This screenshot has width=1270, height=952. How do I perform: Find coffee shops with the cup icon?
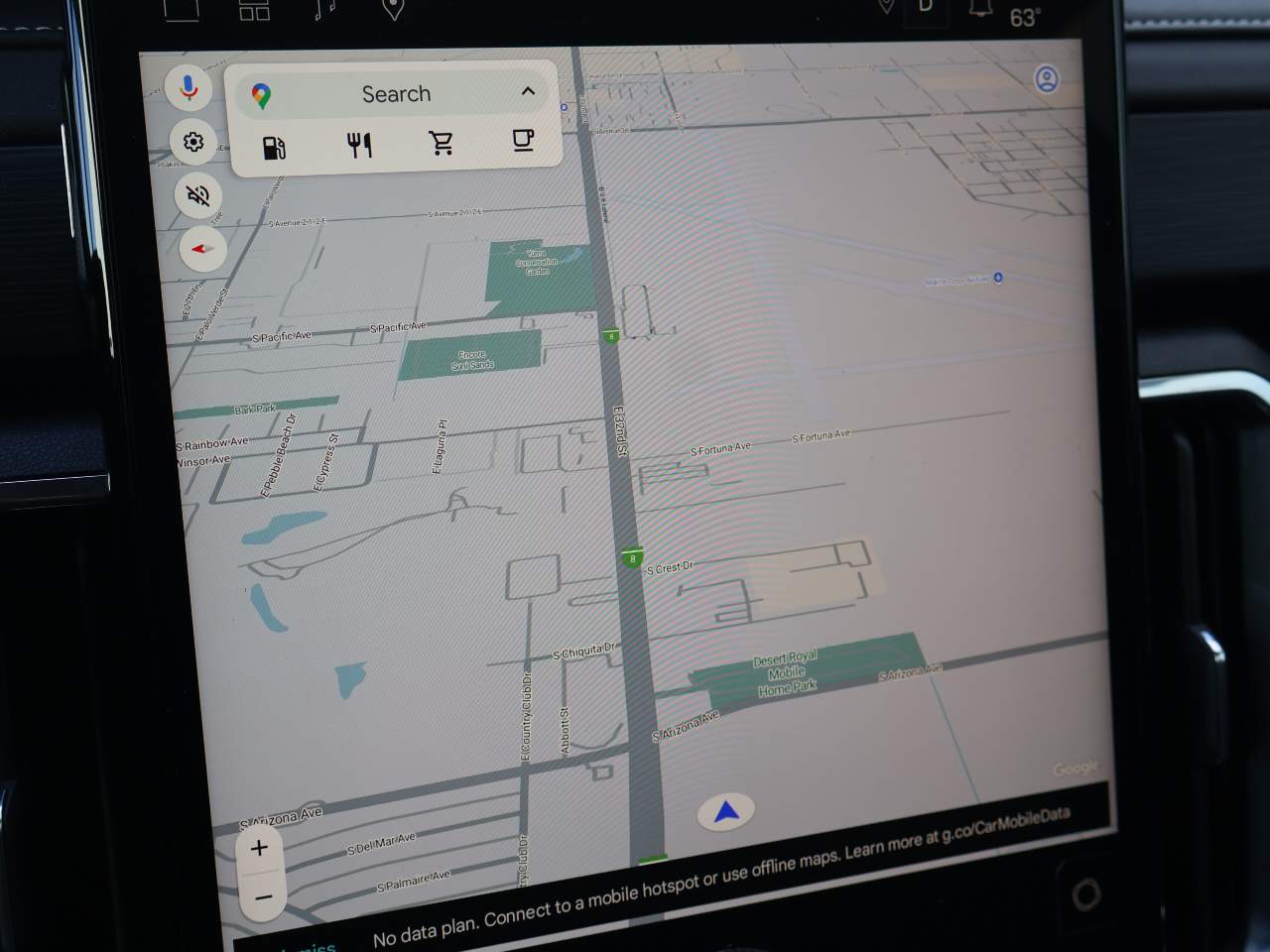click(x=523, y=140)
